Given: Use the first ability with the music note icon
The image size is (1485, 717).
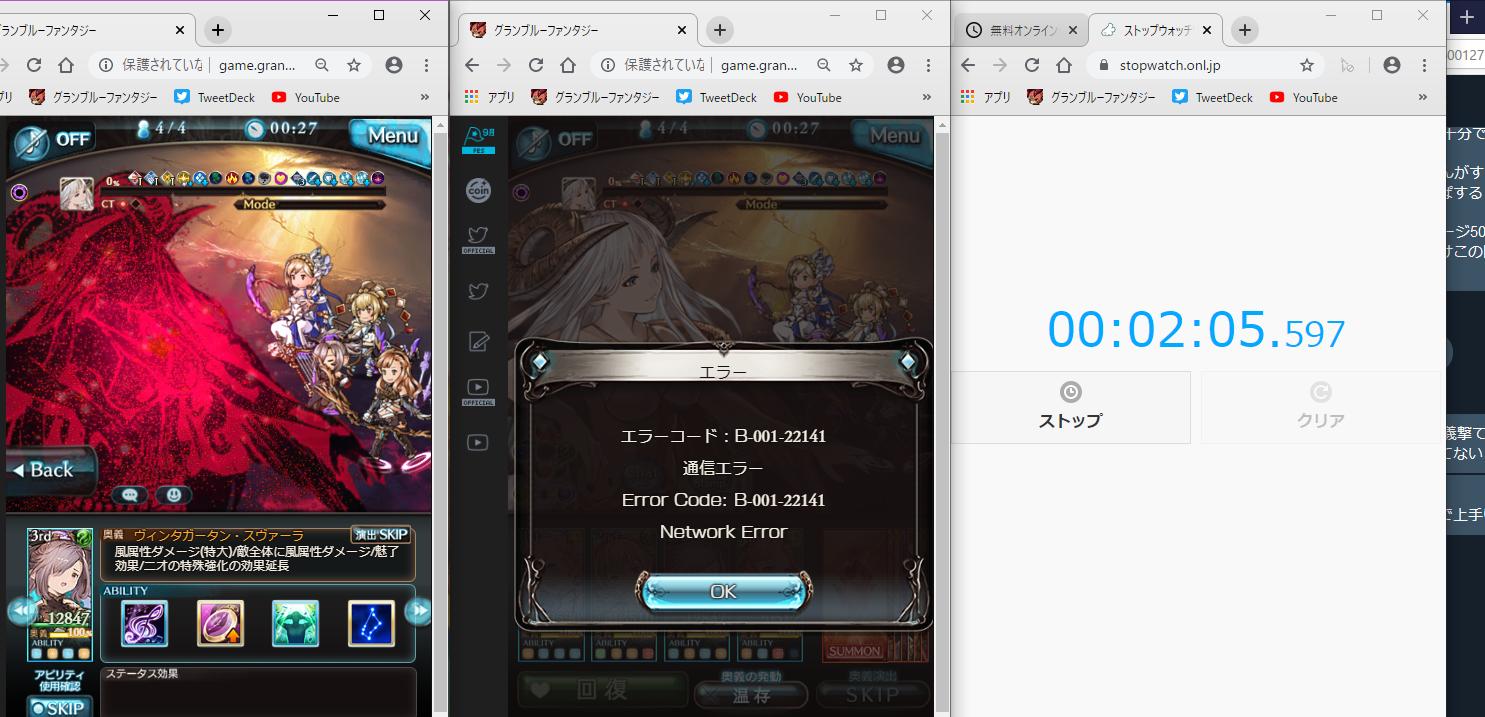Looking at the screenshot, I should point(145,624).
